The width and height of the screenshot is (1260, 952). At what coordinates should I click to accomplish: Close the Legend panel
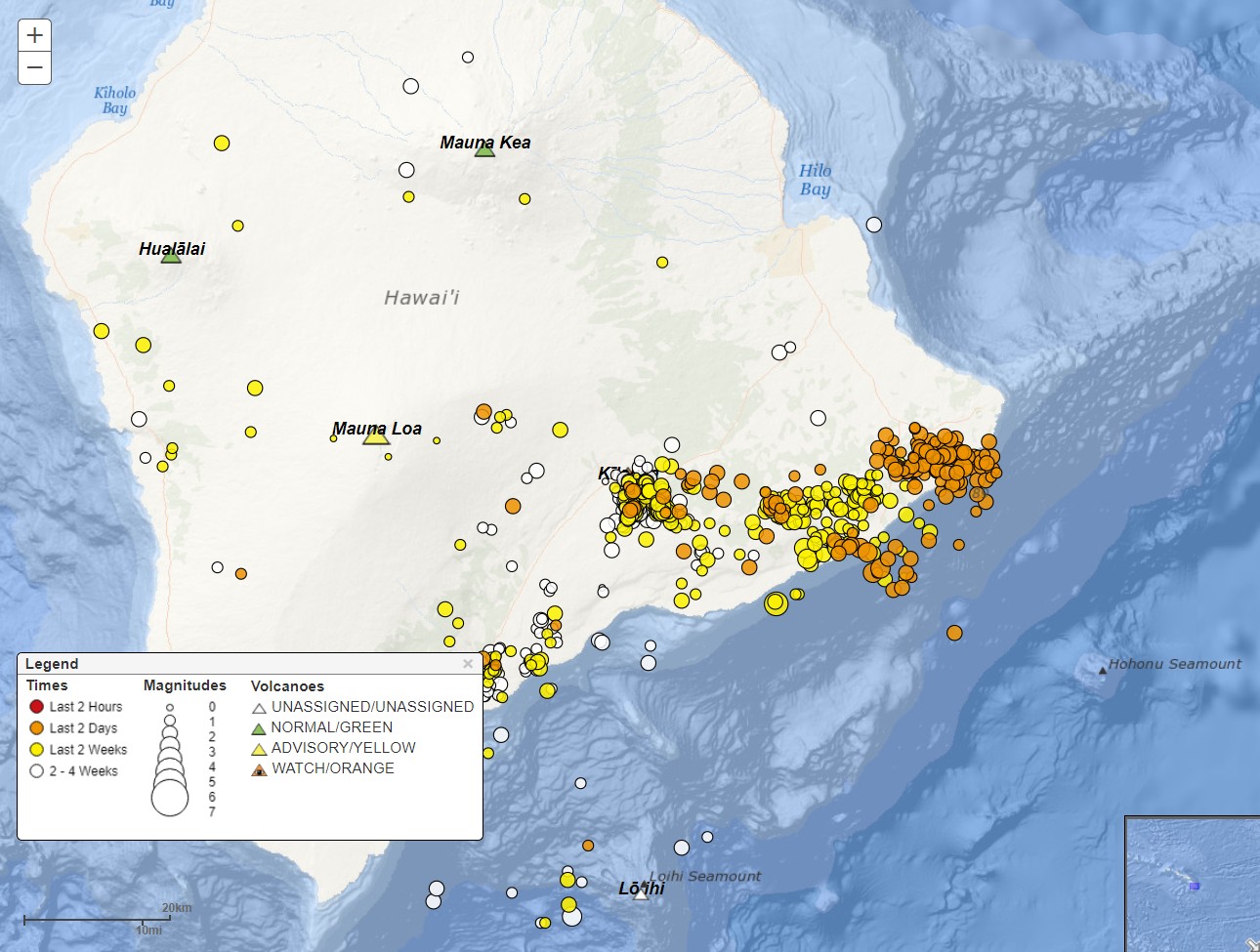[x=468, y=664]
